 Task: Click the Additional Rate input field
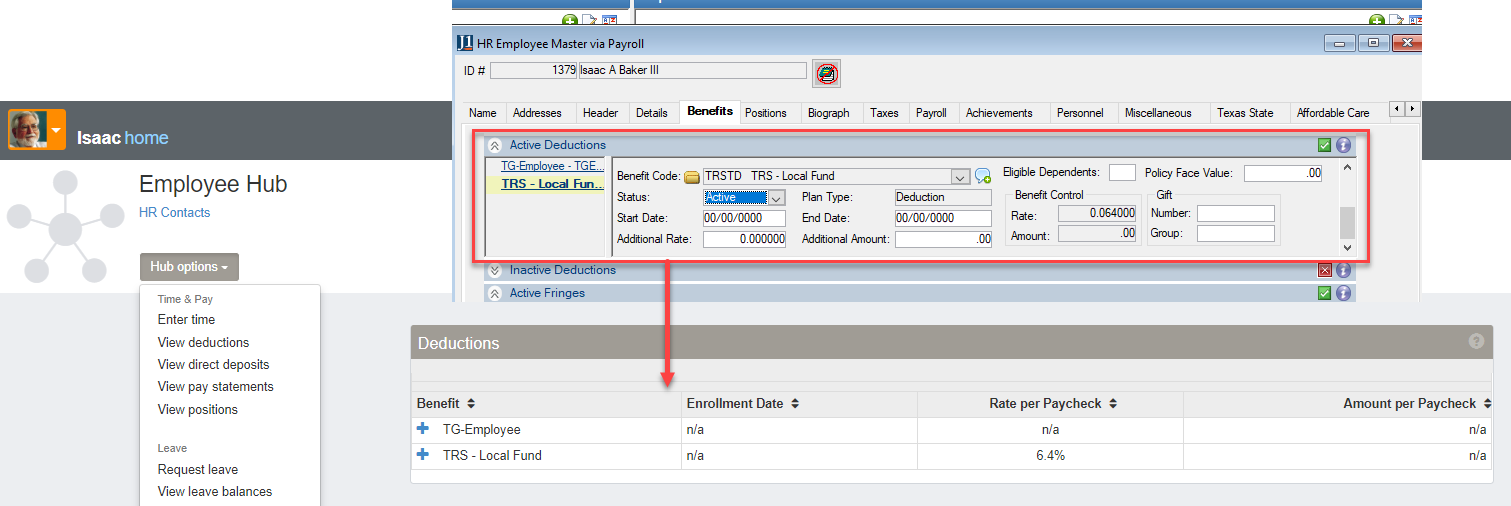[744, 239]
